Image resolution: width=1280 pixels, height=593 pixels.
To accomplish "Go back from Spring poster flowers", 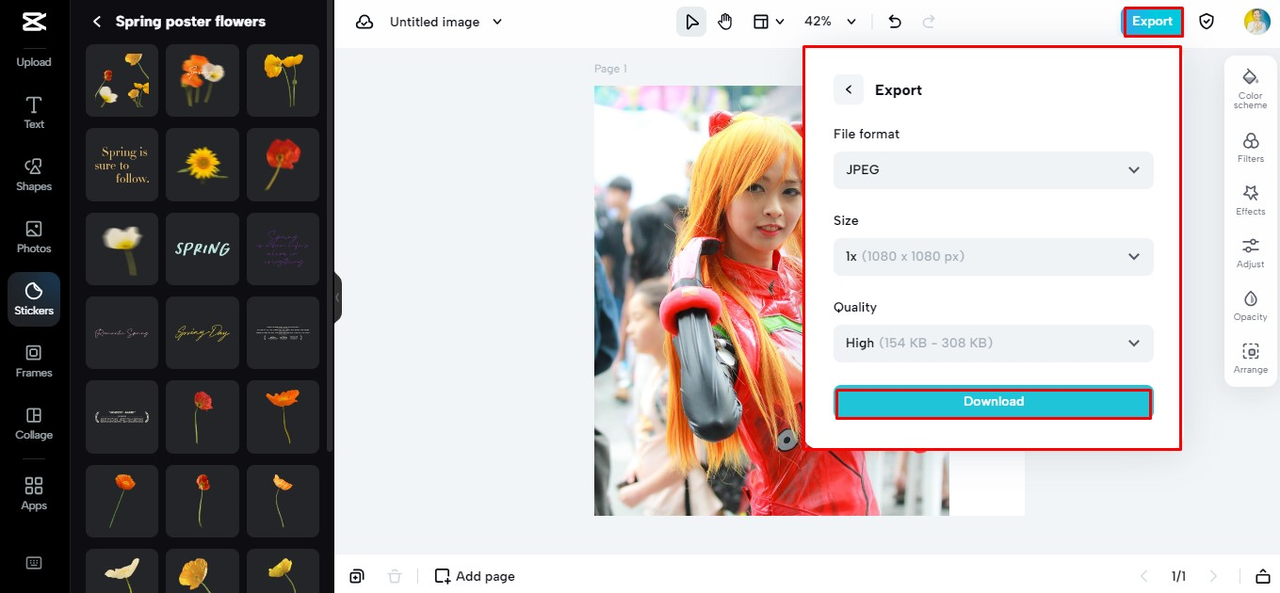I will 97,21.
